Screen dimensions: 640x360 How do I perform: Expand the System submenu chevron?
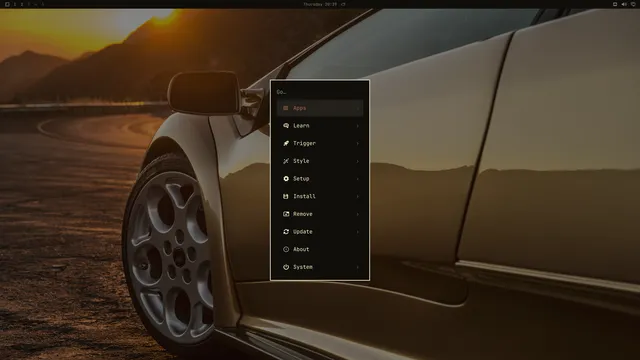(358, 267)
